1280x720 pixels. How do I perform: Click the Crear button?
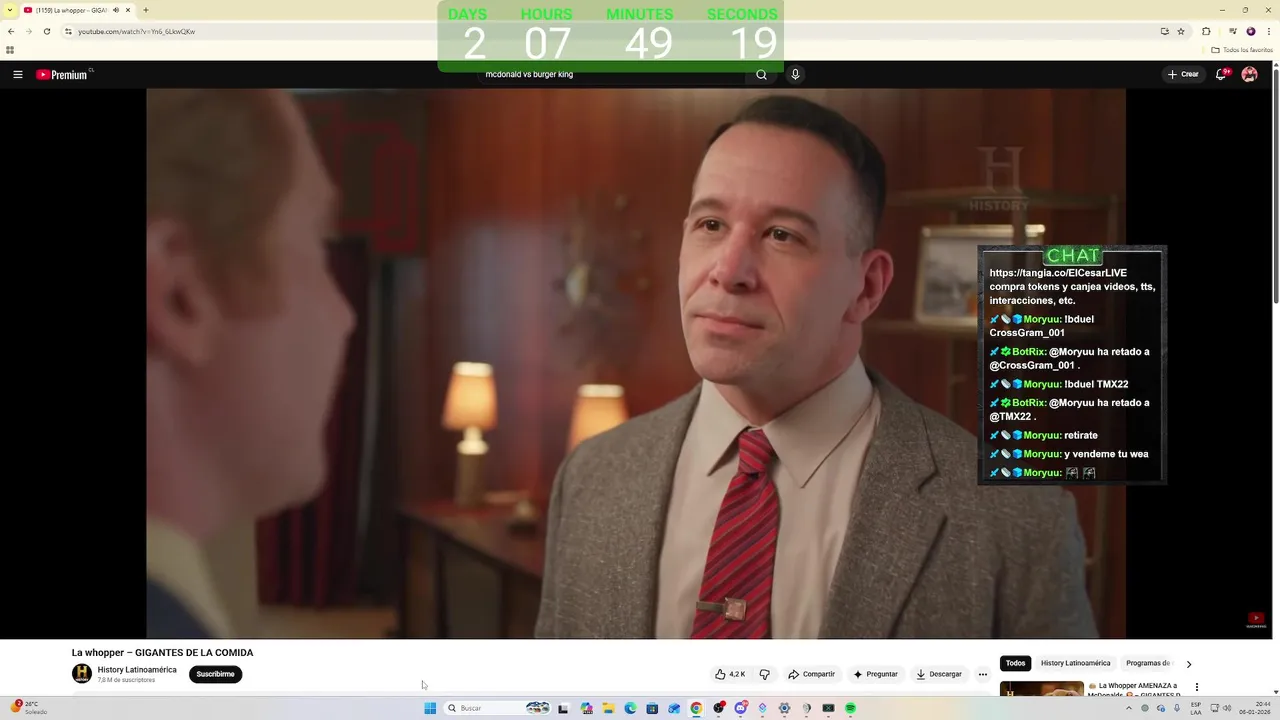point(1183,74)
